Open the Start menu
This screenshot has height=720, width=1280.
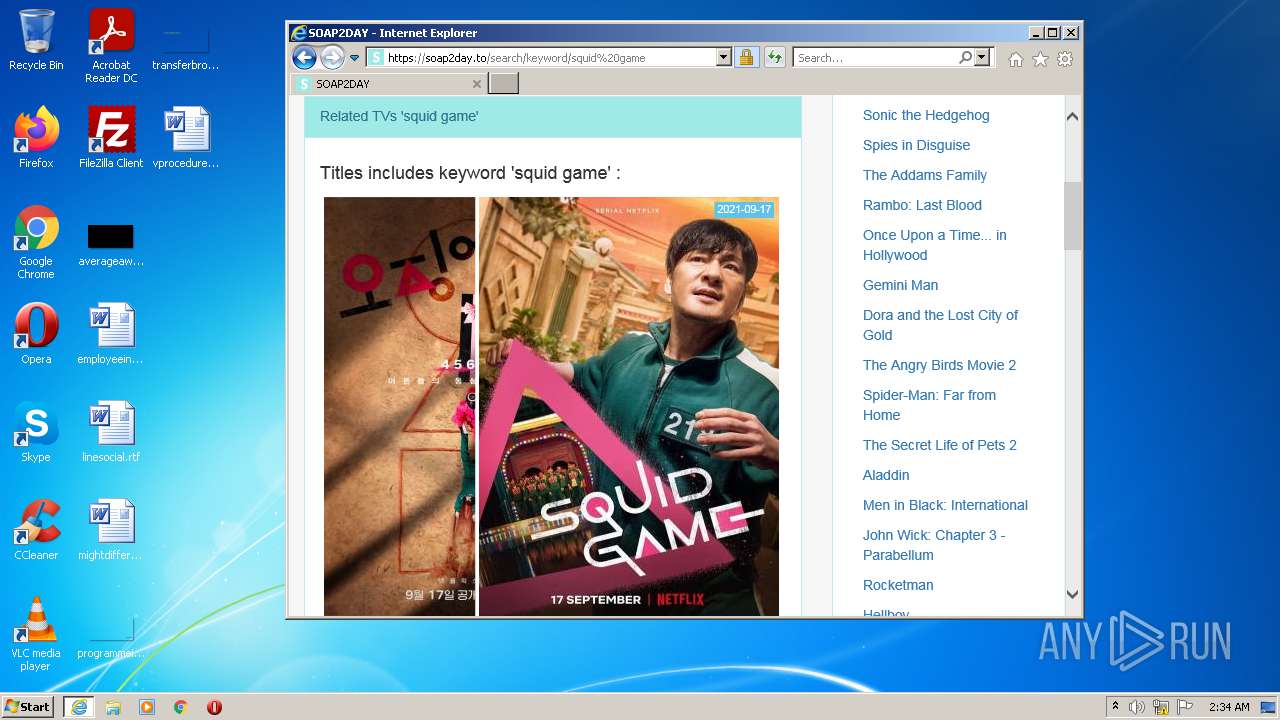point(28,707)
